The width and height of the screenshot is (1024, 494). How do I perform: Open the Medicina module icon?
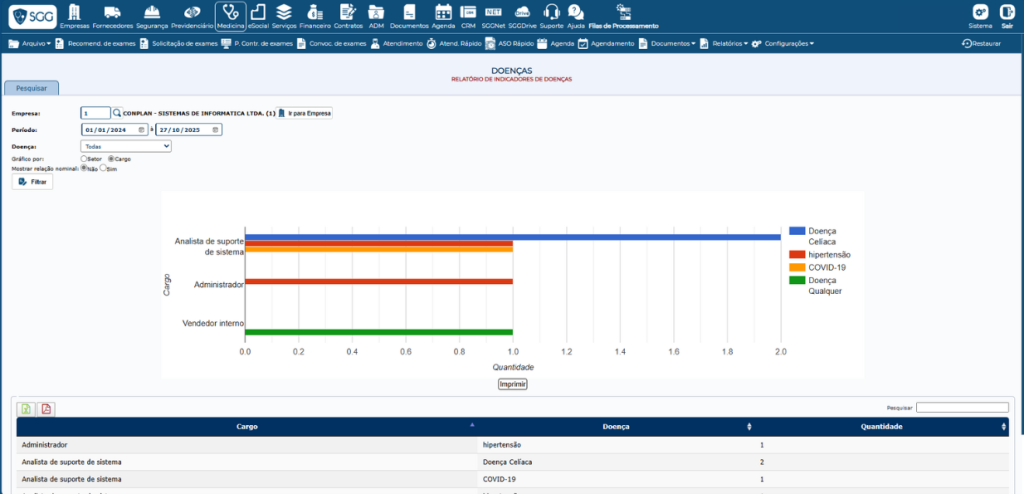click(x=230, y=16)
